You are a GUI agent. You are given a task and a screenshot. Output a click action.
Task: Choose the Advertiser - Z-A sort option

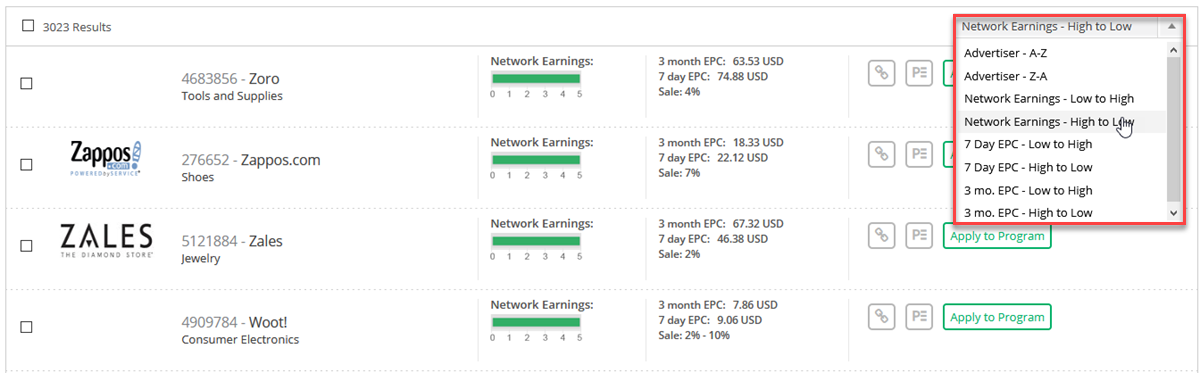[1061, 76]
